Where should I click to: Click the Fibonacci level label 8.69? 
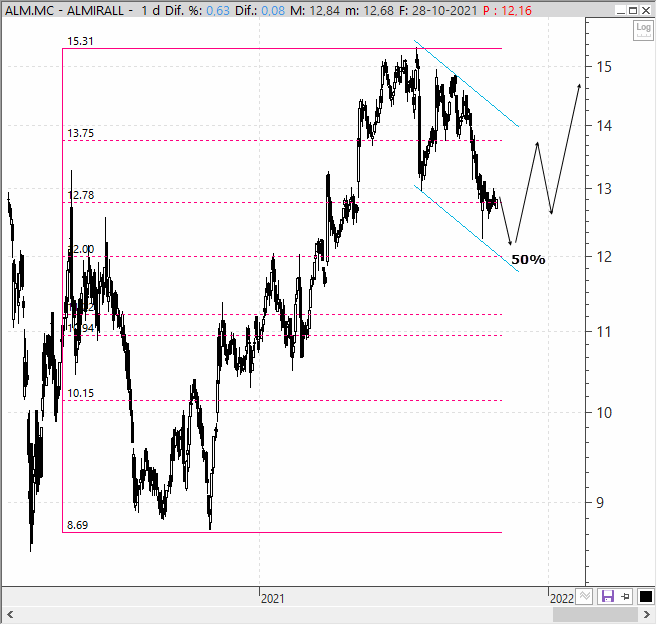[78, 525]
